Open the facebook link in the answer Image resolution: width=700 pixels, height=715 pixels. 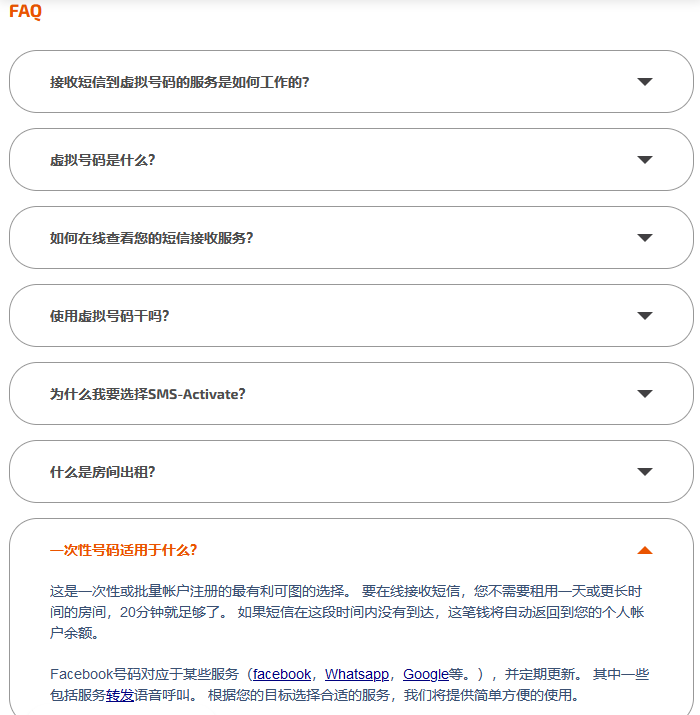coord(282,675)
